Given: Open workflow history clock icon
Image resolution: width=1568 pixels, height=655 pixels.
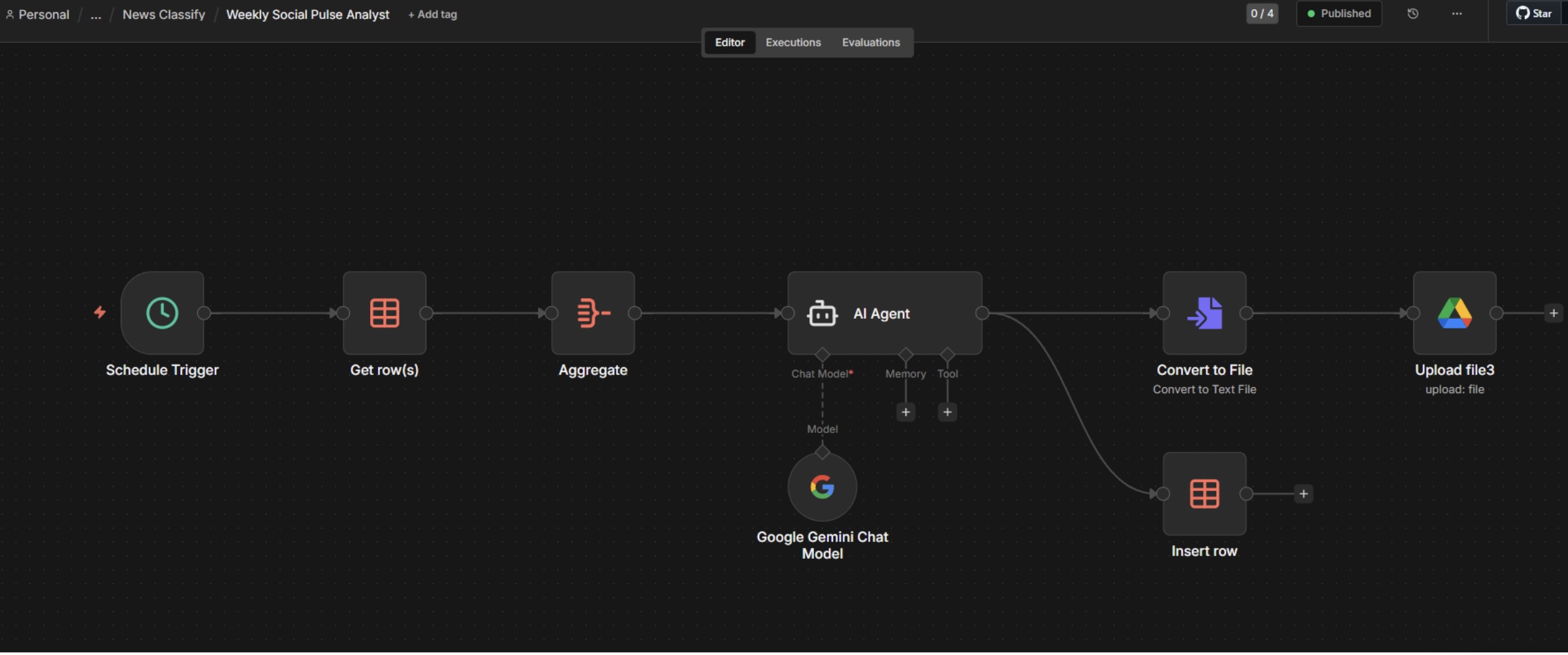Looking at the screenshot, I should (1413, 14).
